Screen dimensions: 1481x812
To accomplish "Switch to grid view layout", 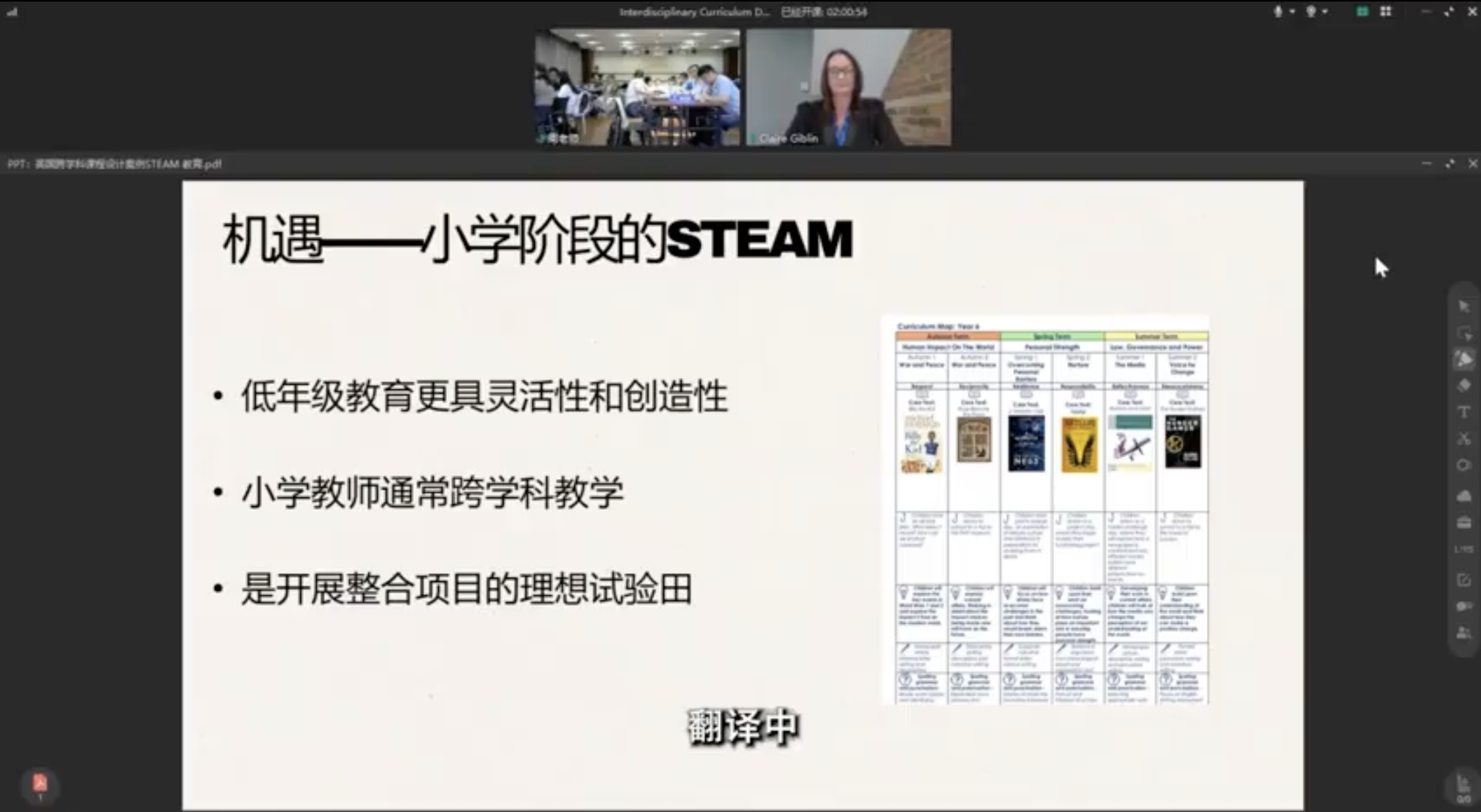I will tap(1386, 11).
